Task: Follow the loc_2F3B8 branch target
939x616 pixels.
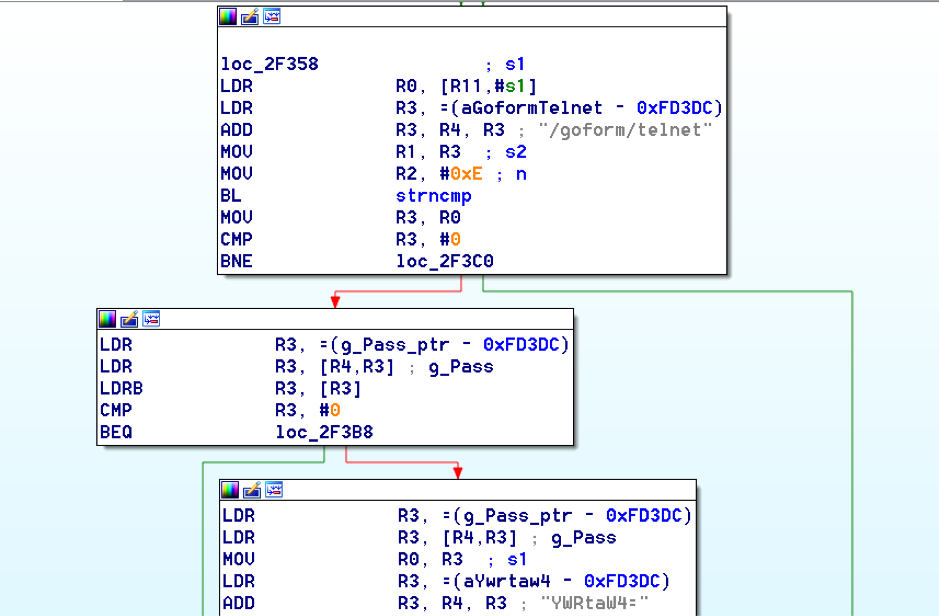Action: click(x=324, y=432)
